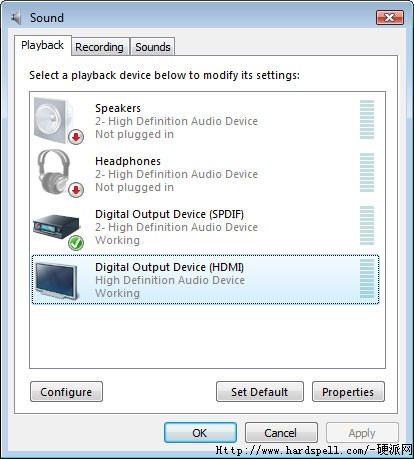Close the Sound dialog window

(390, 17)
